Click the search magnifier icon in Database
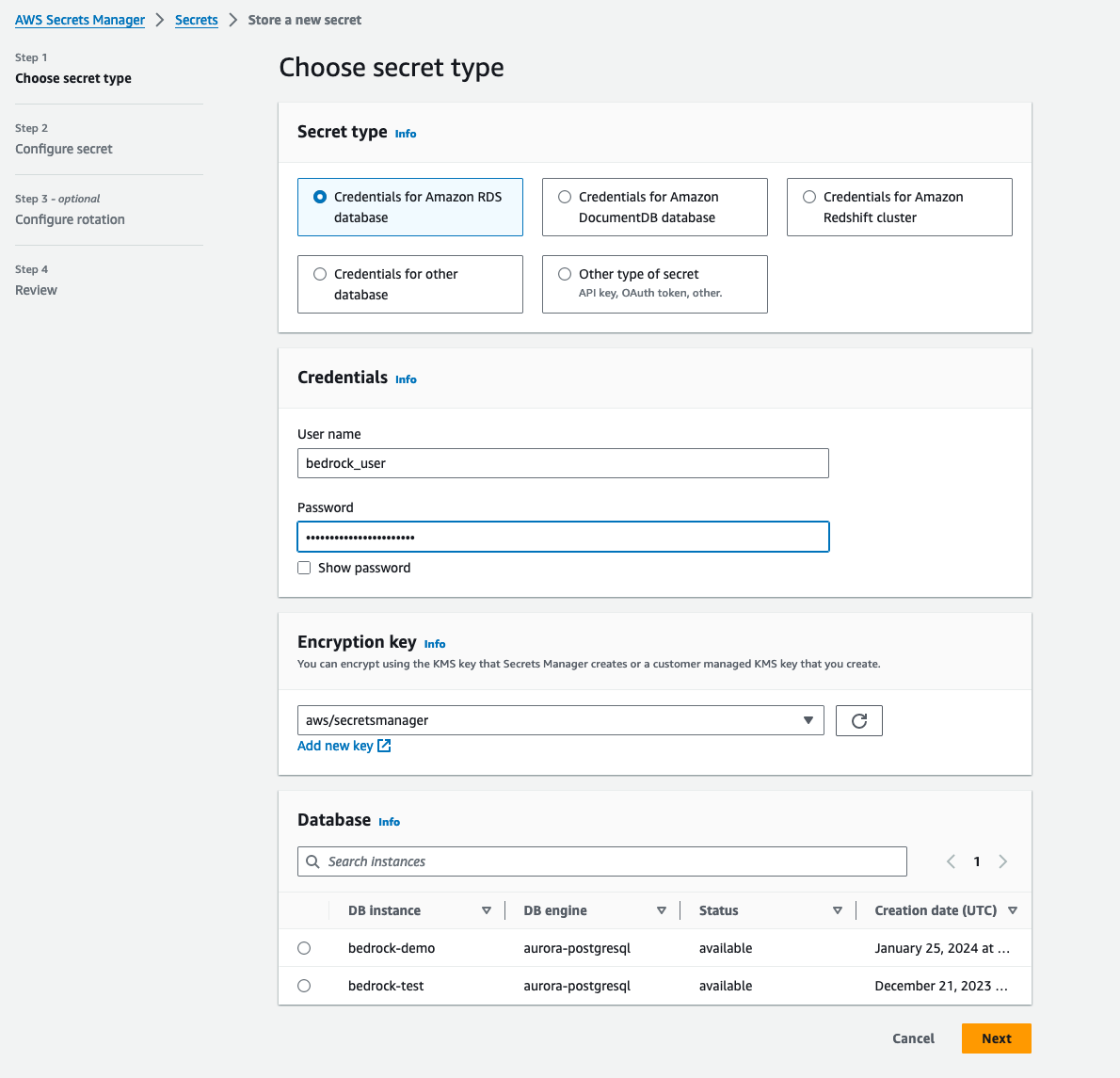The image size is (1120, 1078). point(312,861)
